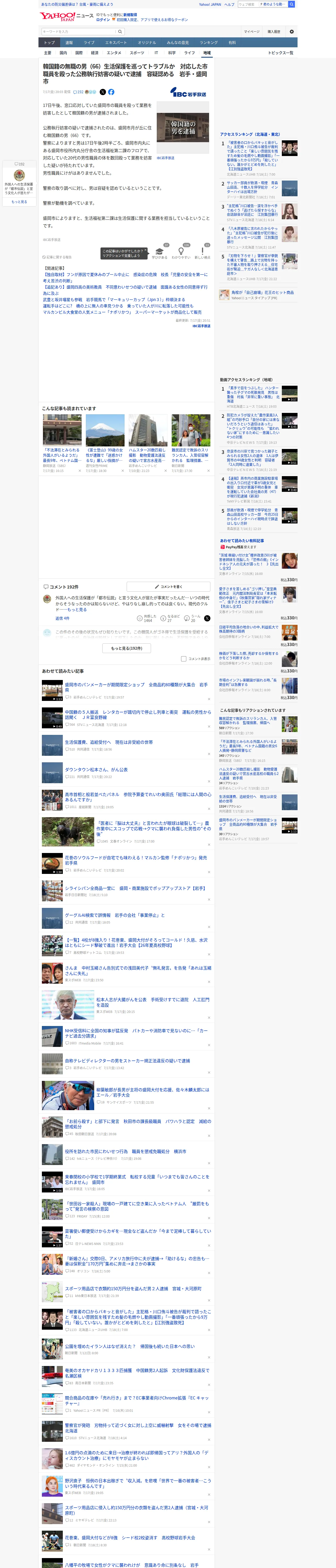This screenshot has height=1568, width=336.
Task: Open the 速報 tab
Action: [x=69, y=43]
